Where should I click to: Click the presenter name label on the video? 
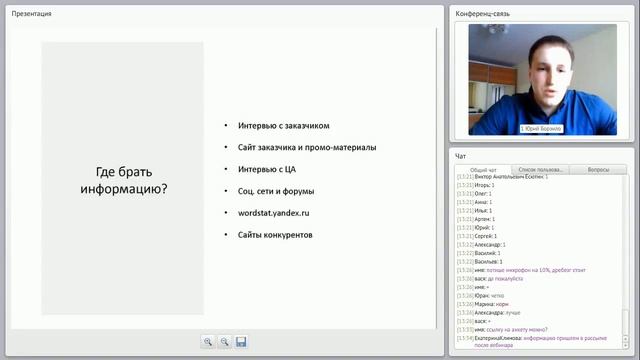tap(541, 129)
